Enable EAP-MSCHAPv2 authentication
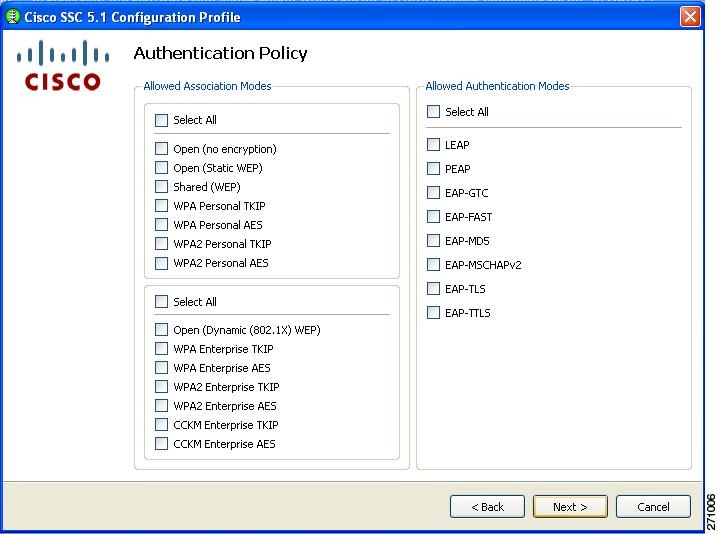 [x=433, y=265]
